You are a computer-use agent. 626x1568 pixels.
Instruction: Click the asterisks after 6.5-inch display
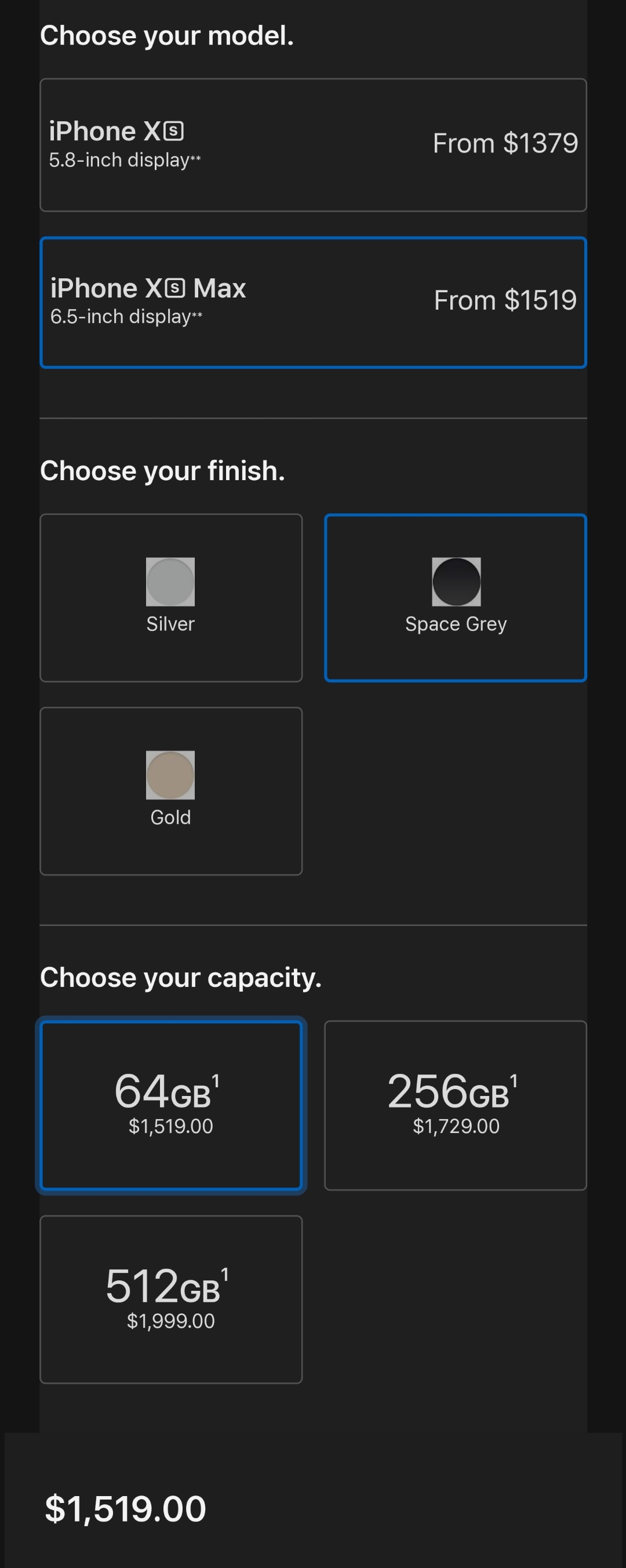coord(197,315)
